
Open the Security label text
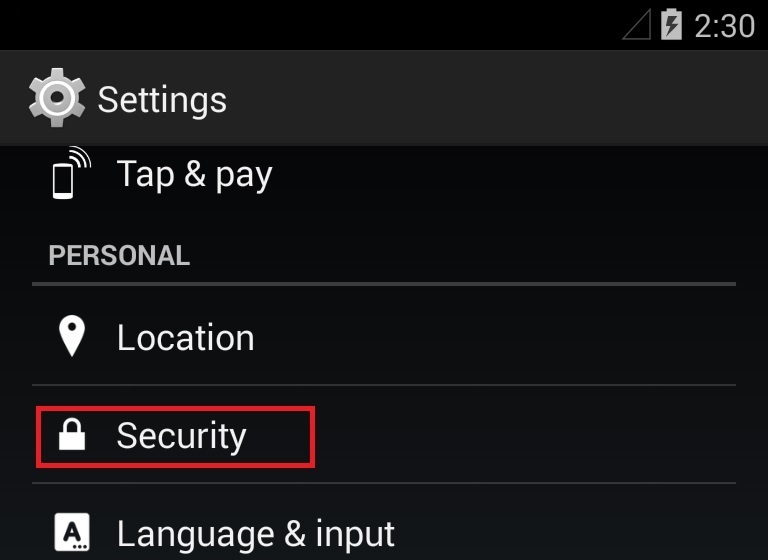pos(181,435)
